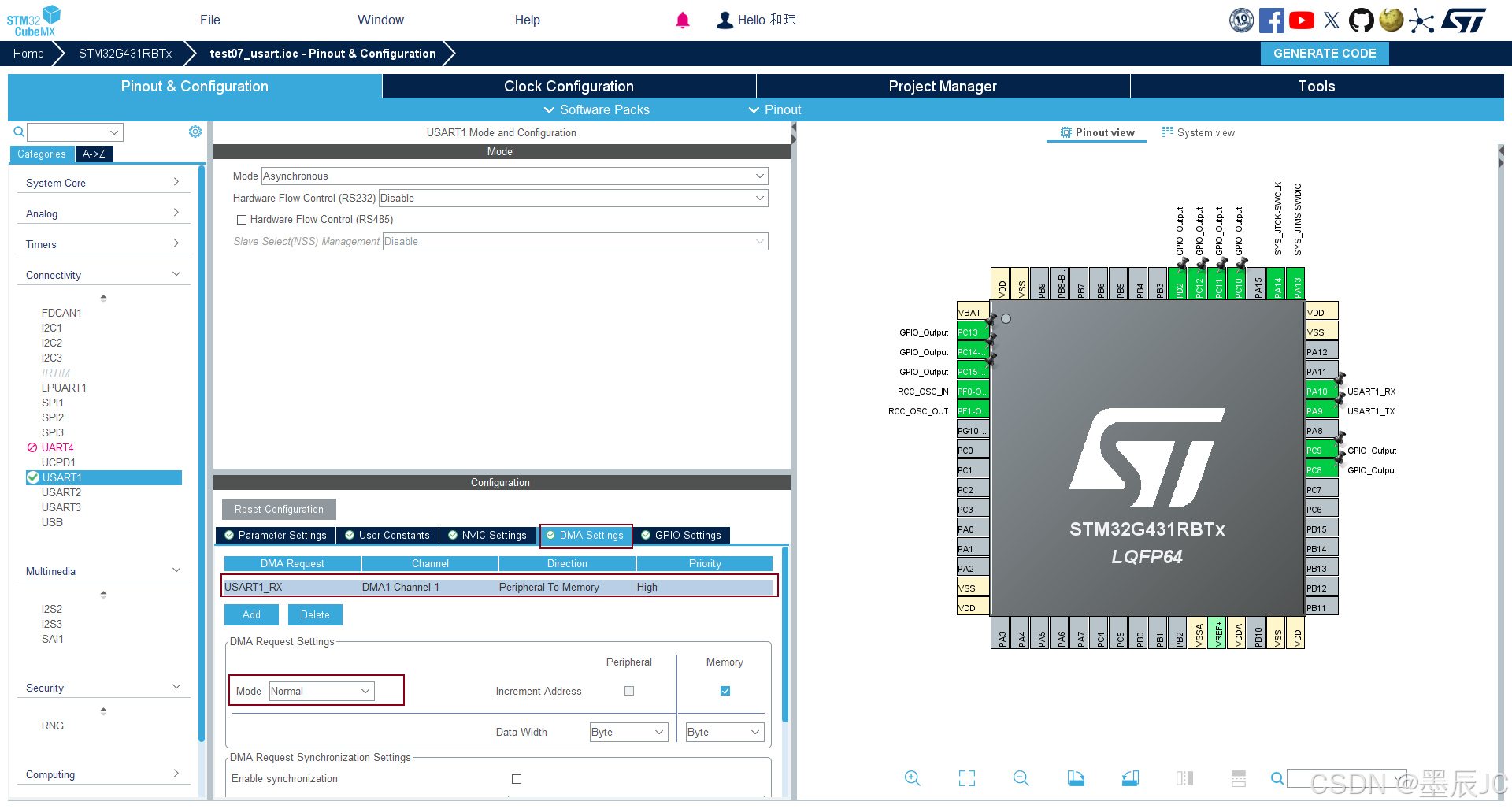Open the Software Packs dropdown menu

597,109
